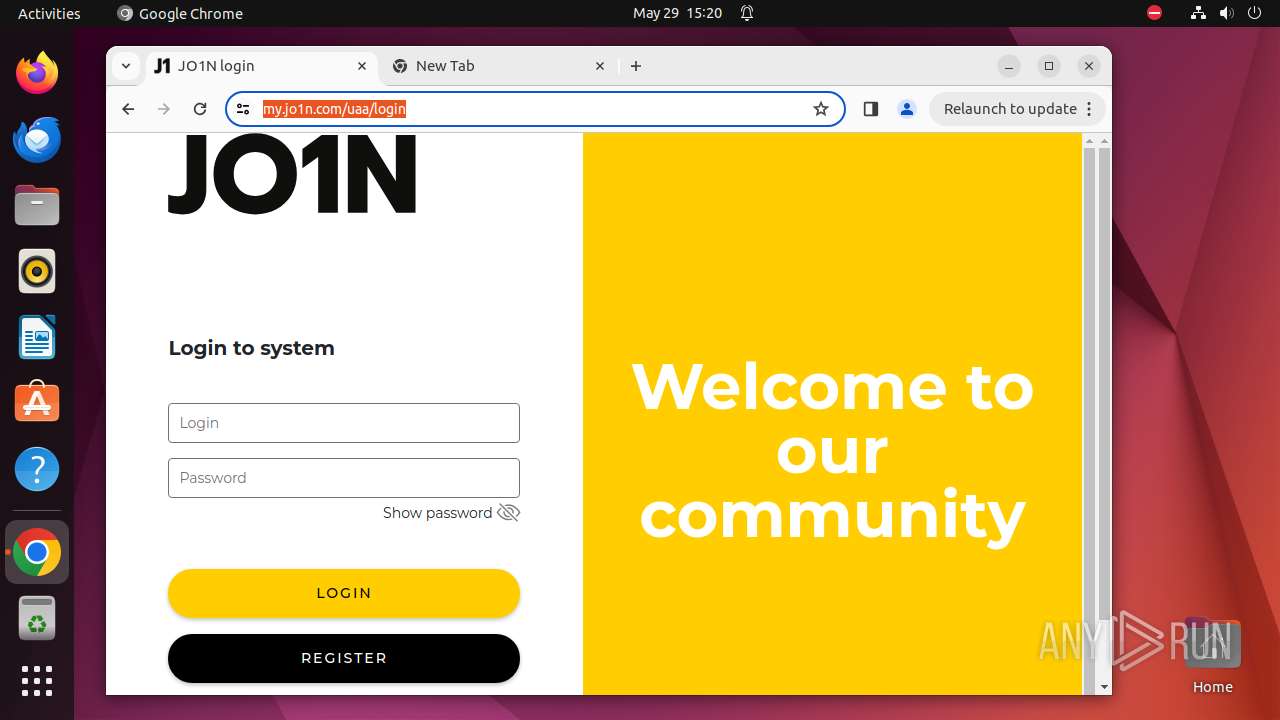Launch Thunderbird from the dock
Screen dimensions: 1280x720
coord(37,140)
